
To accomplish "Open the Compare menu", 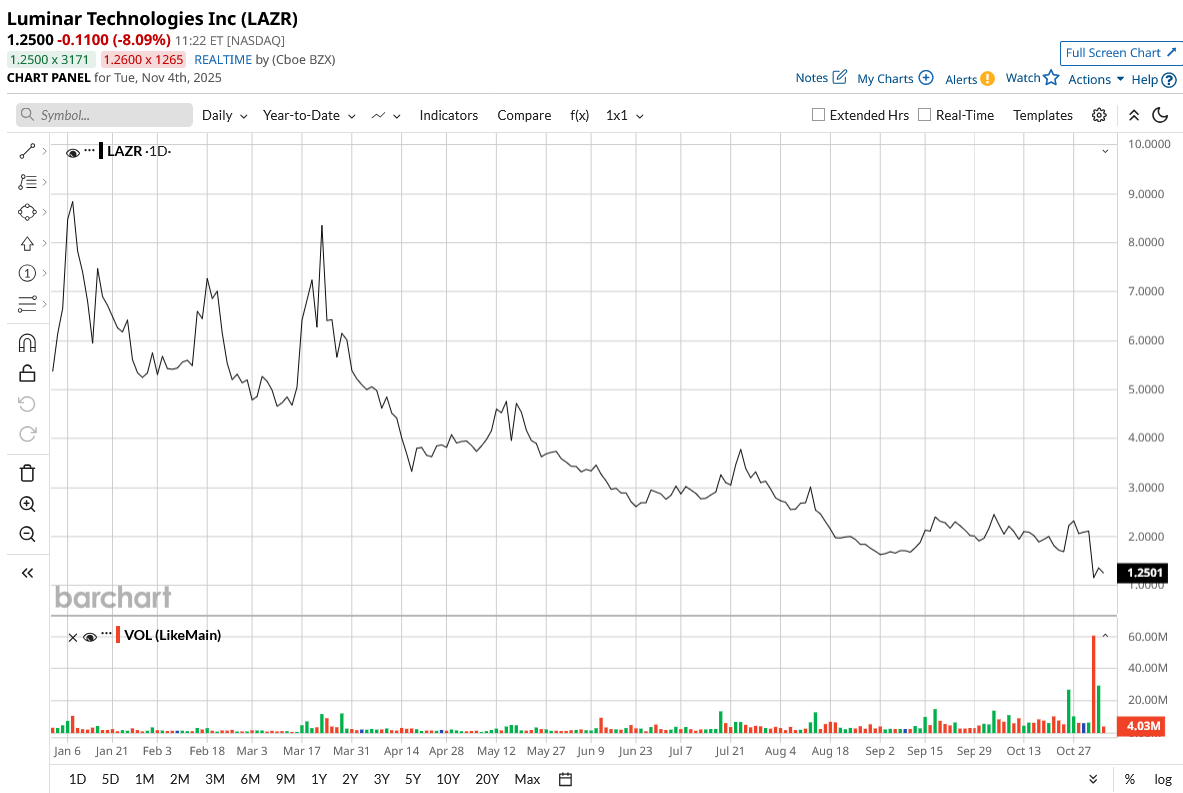I will (x=524, y=115).
